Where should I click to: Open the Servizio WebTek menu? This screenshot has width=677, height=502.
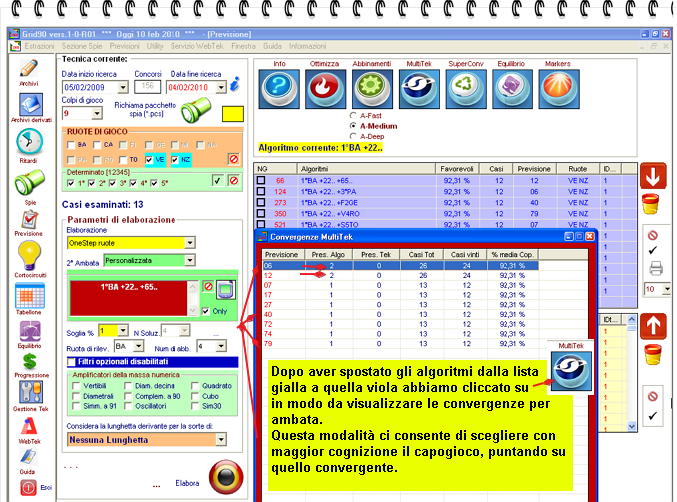pyautogui.click(x=197, y=46)
